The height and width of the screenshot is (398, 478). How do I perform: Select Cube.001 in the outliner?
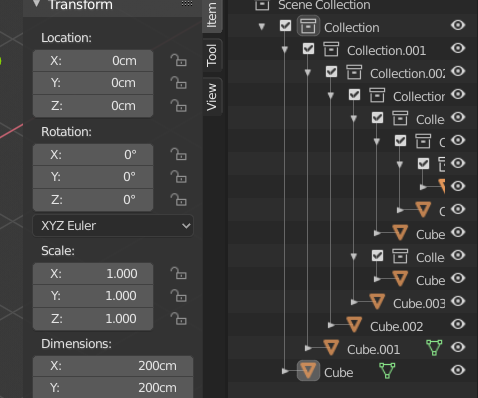373,349
